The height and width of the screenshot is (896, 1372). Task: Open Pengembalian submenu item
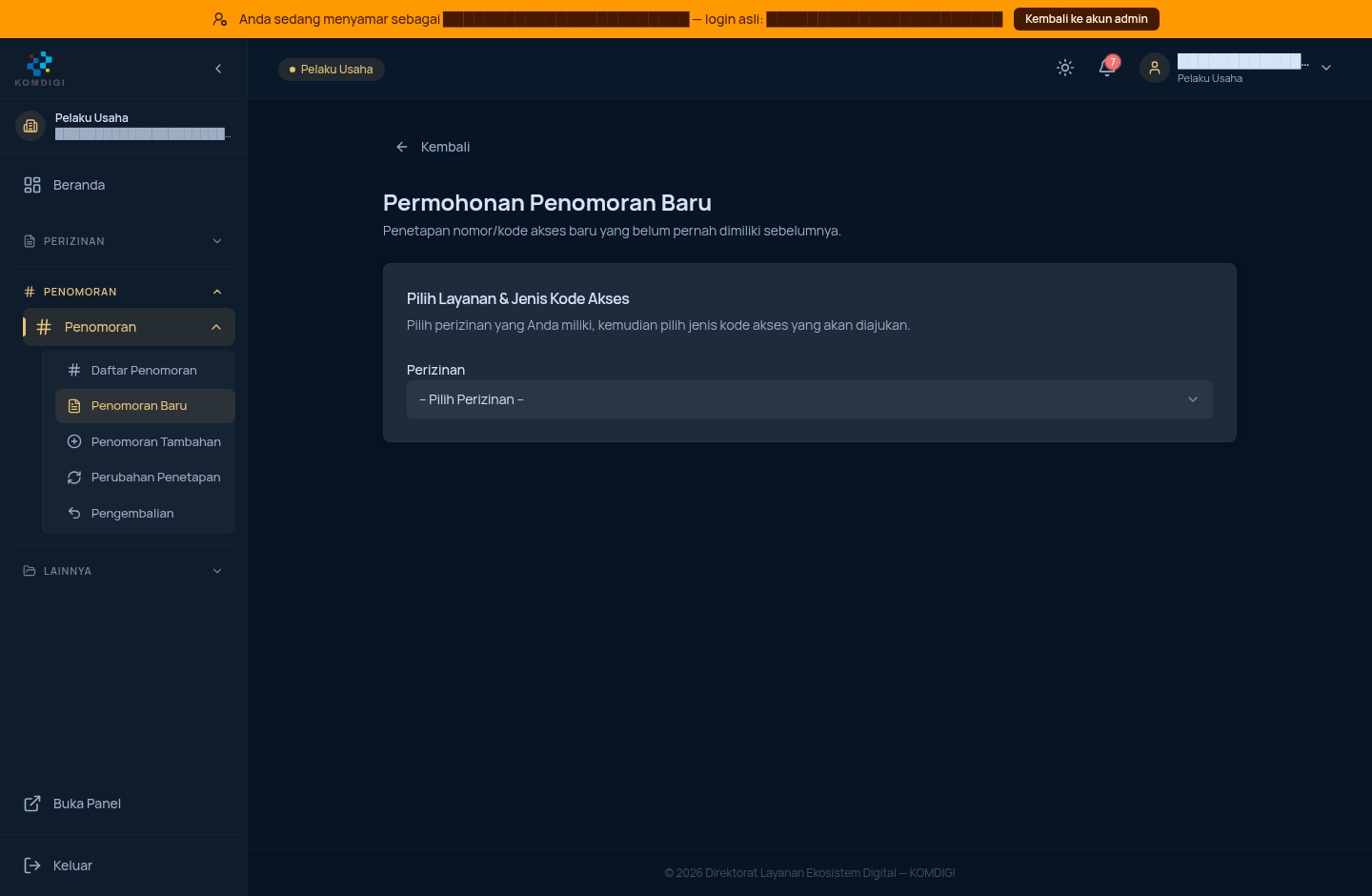(145, 513)
